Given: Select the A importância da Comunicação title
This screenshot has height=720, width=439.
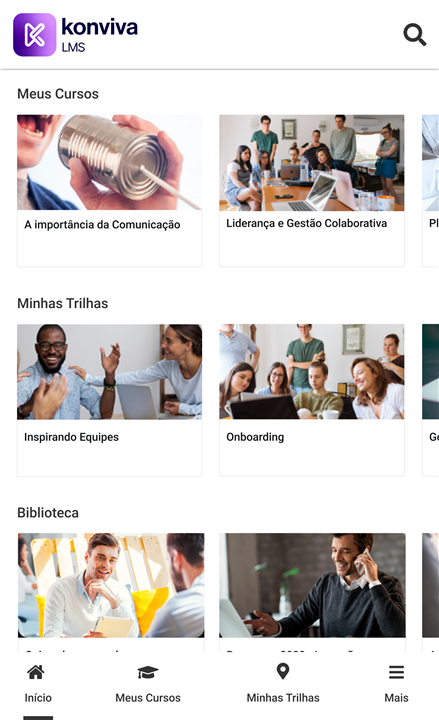Looking at the screenshot, I should click(102, 225).
